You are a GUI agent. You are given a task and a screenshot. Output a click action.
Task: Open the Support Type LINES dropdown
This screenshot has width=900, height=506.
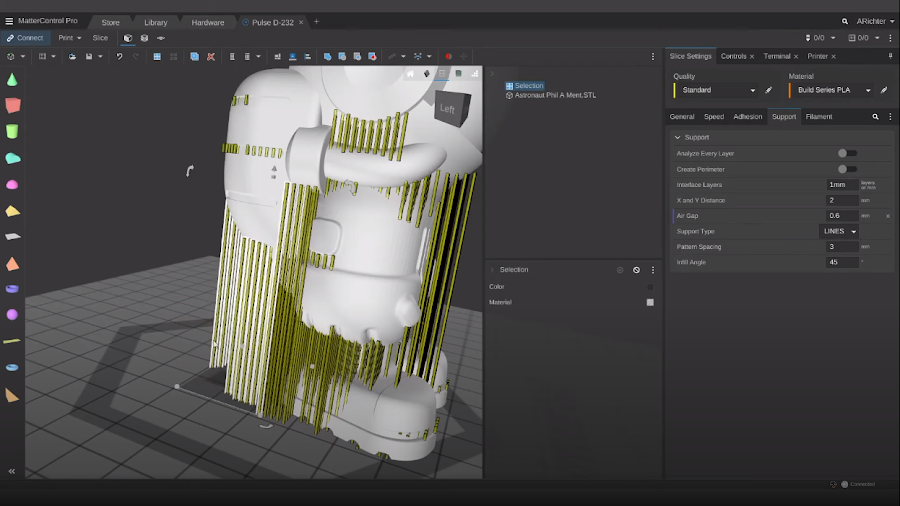coord(838,231)
